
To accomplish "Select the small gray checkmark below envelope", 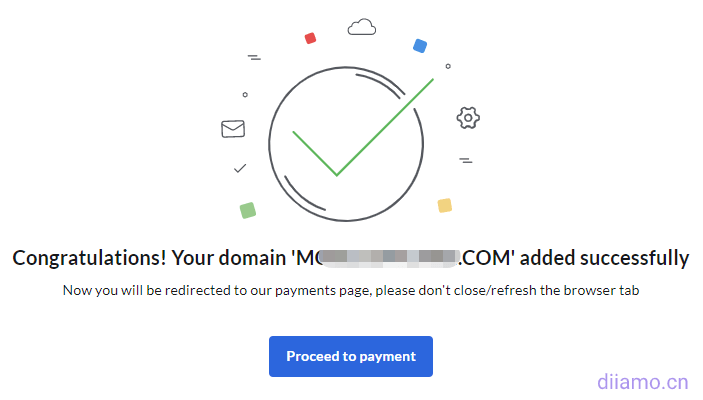I will click(240, 168).
